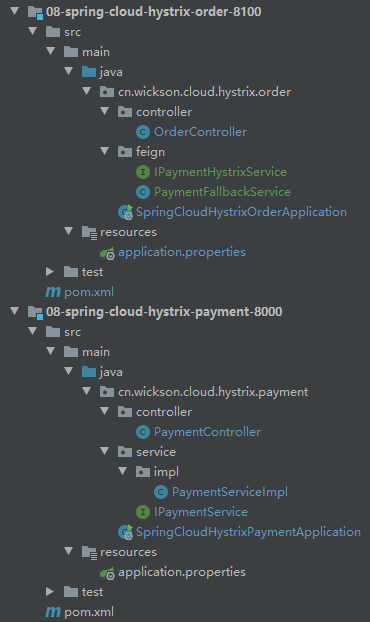Viewport: 370px width, 622px height.
Task: Collapse resources folder in payment-8000 module
Action: coord(69,551)
